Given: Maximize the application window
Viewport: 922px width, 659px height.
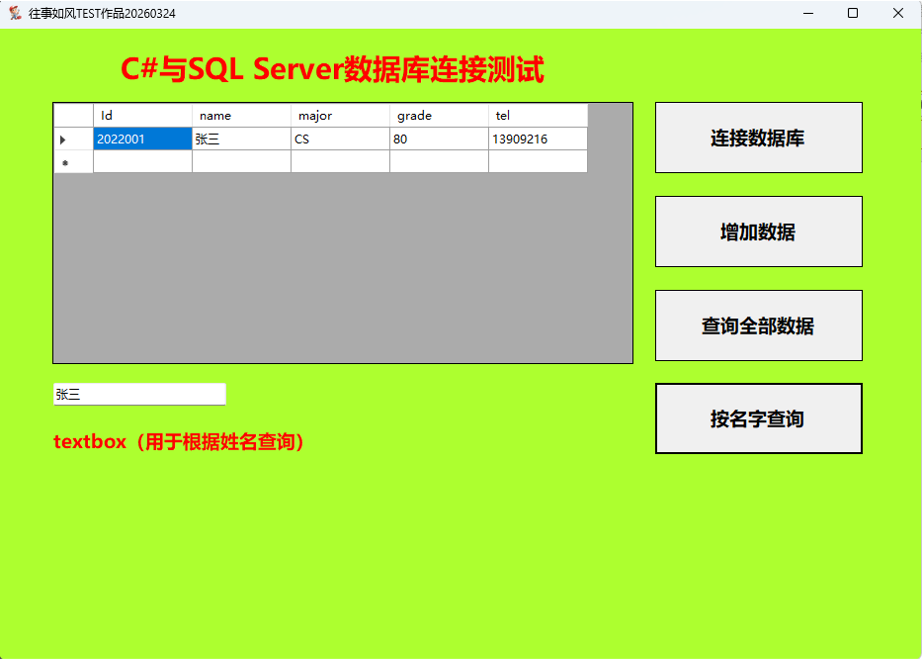Looking at the screenshot, I should click(853, 13).
